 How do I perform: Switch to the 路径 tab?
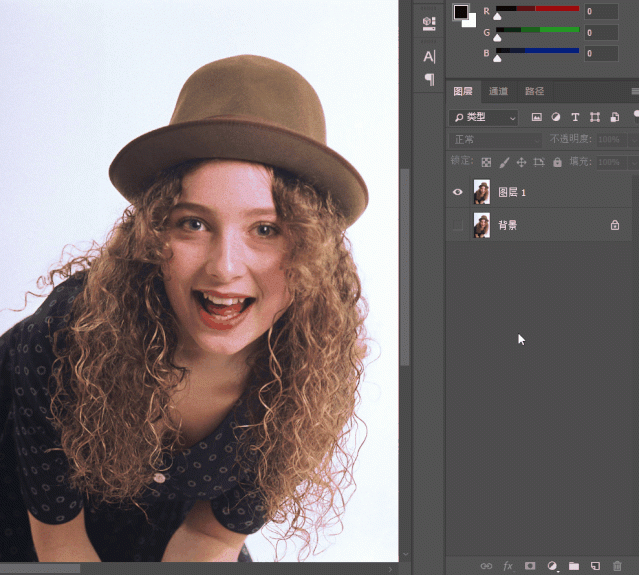pos(534,92)
